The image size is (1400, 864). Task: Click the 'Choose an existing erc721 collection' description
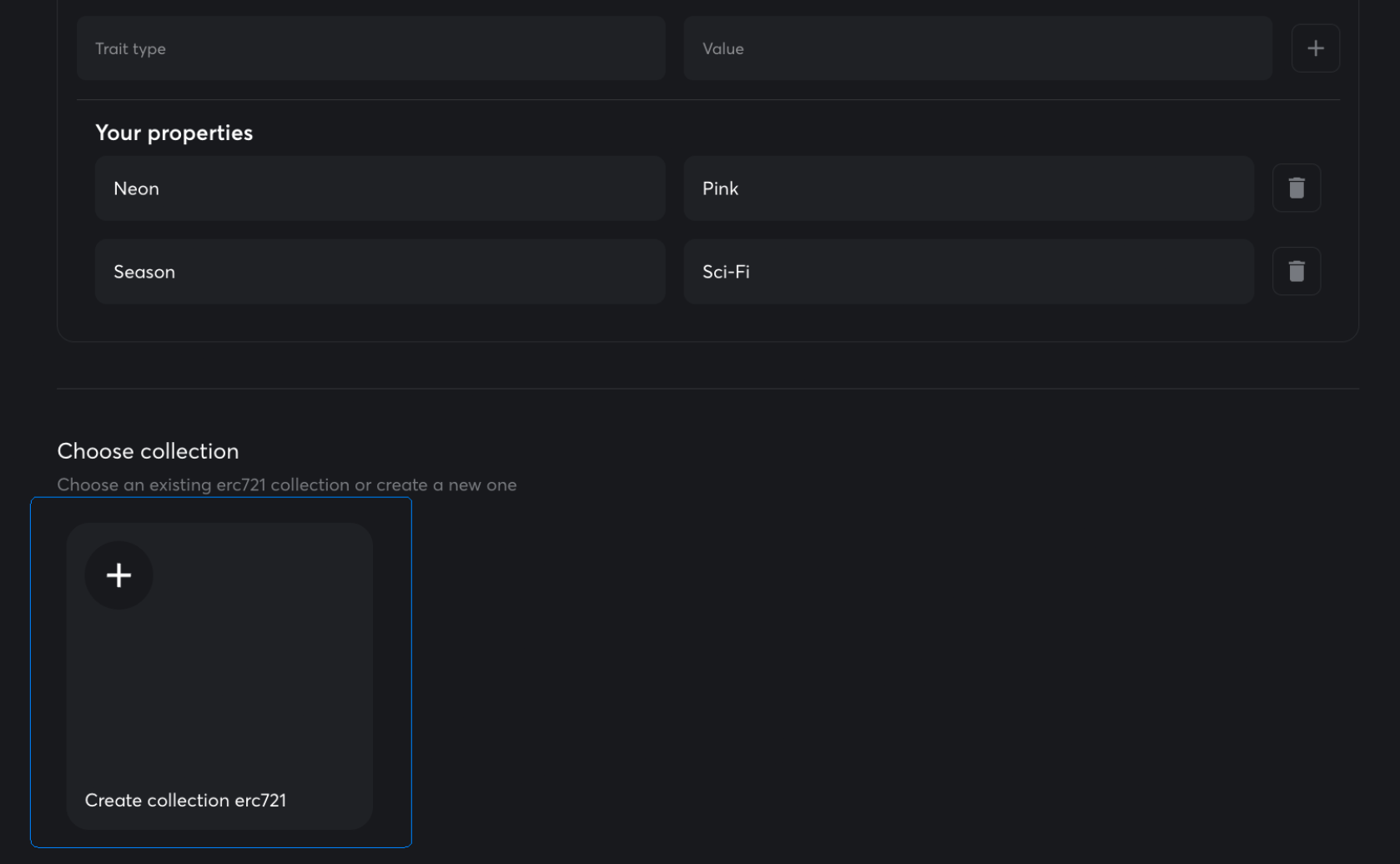click(x=286, y=485)
